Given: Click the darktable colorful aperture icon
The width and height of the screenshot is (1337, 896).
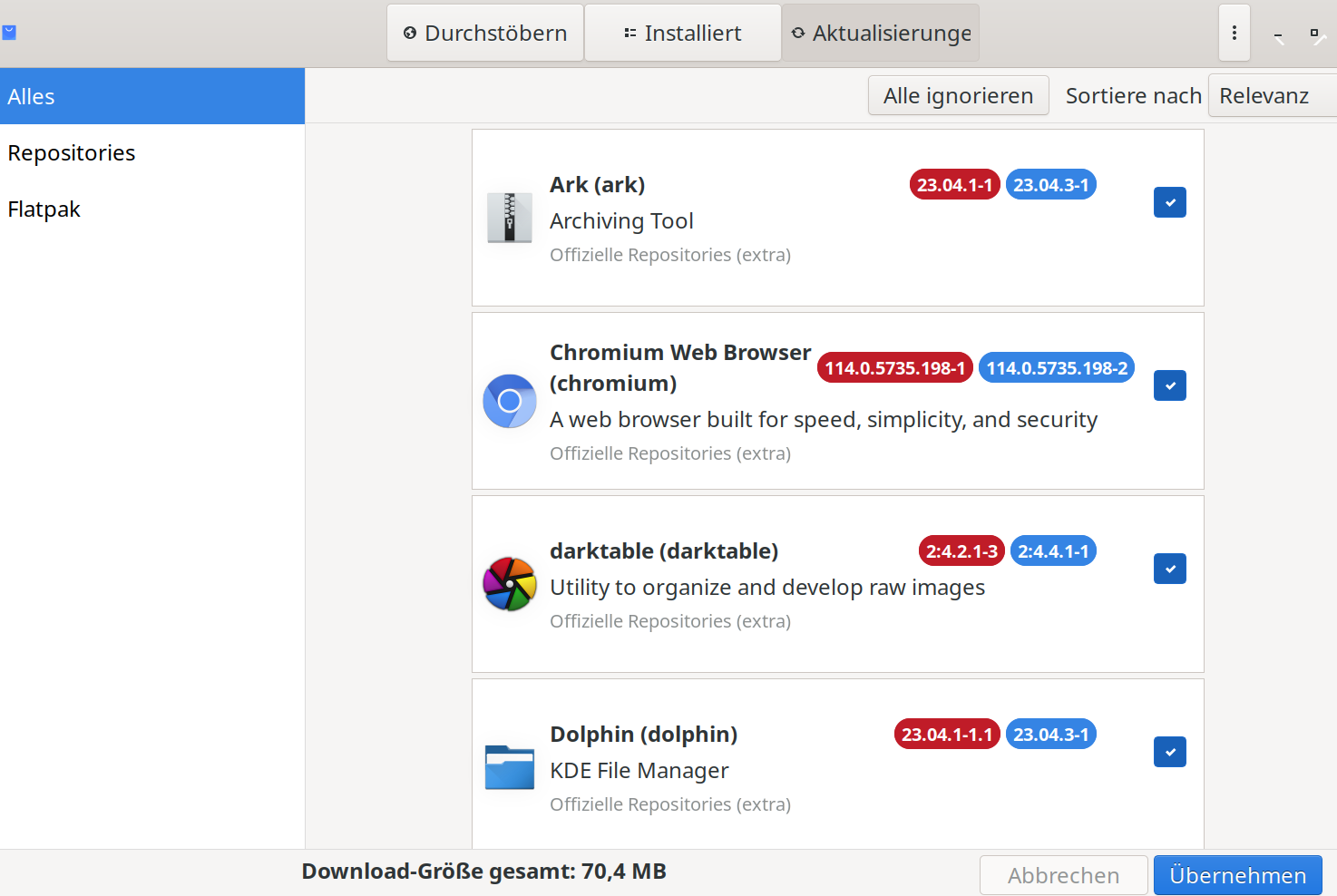Looking at the screenshot, I should [510, 584].
